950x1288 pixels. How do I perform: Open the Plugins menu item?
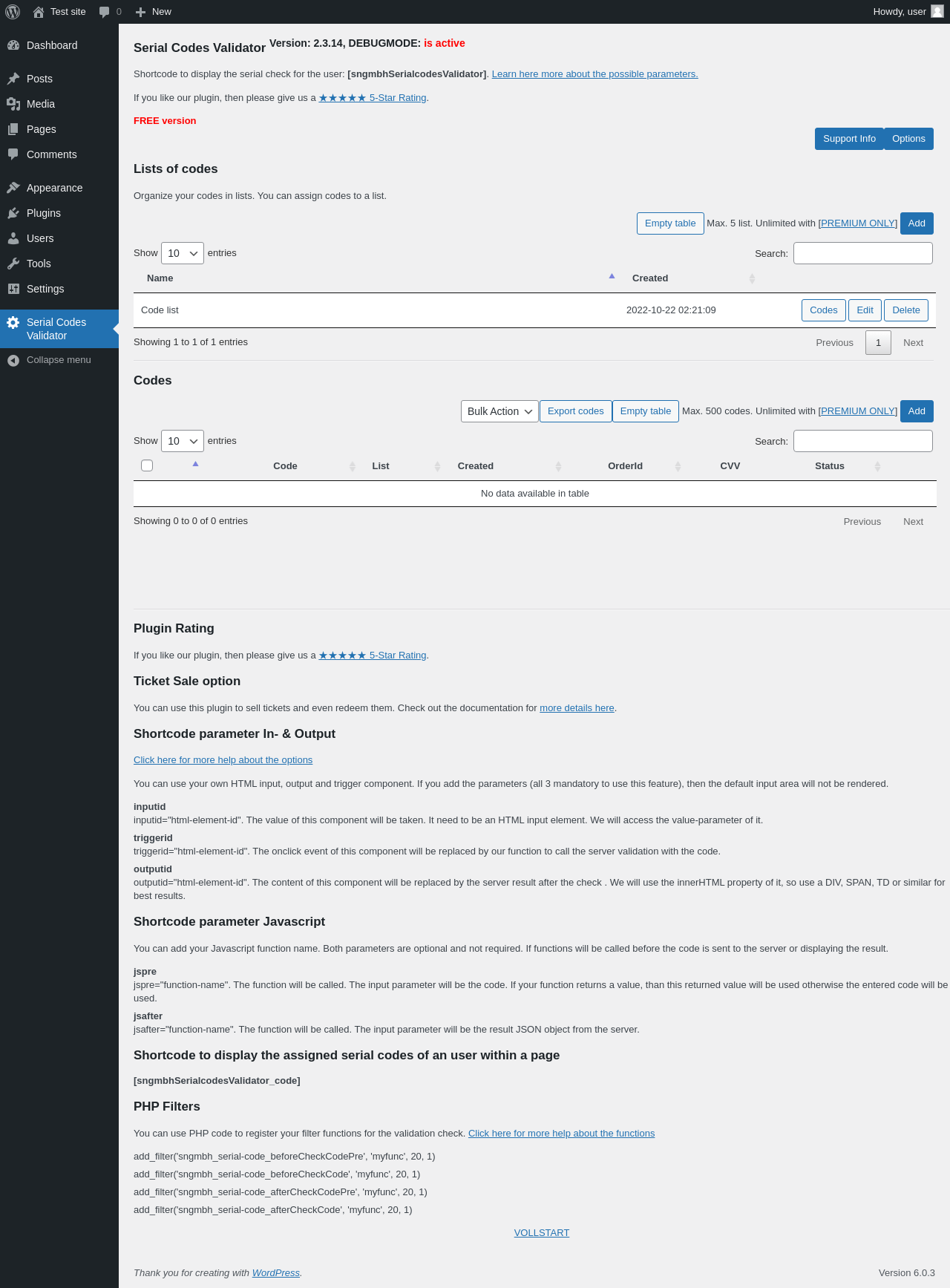59,213
